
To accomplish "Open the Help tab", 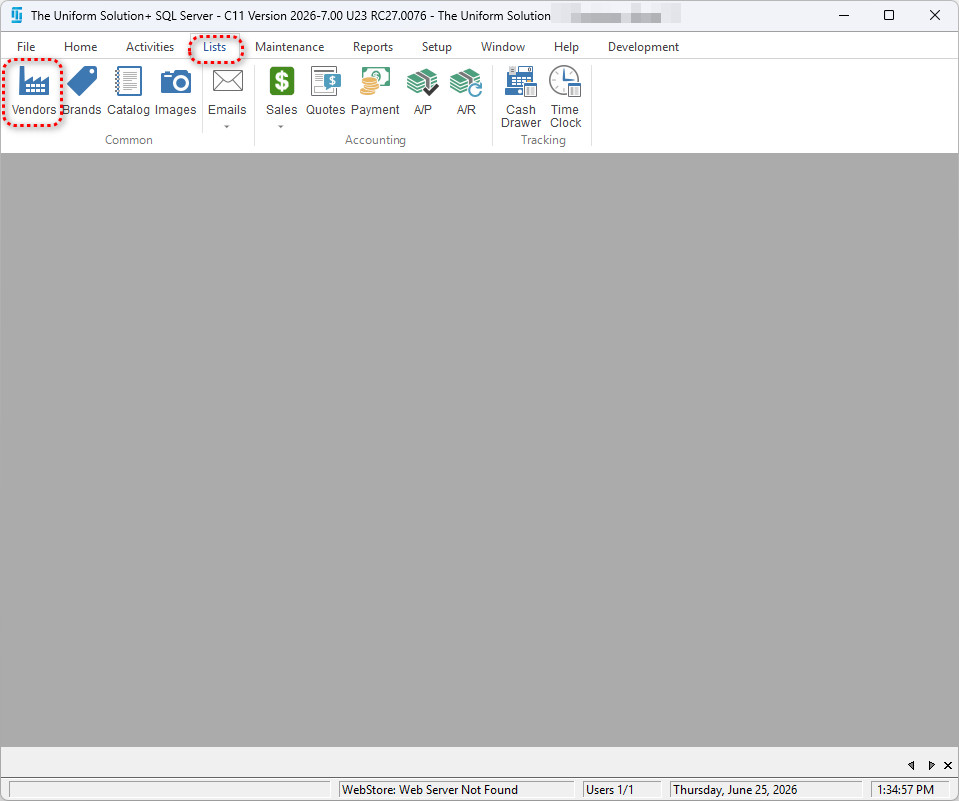I will tap(566, 47).
